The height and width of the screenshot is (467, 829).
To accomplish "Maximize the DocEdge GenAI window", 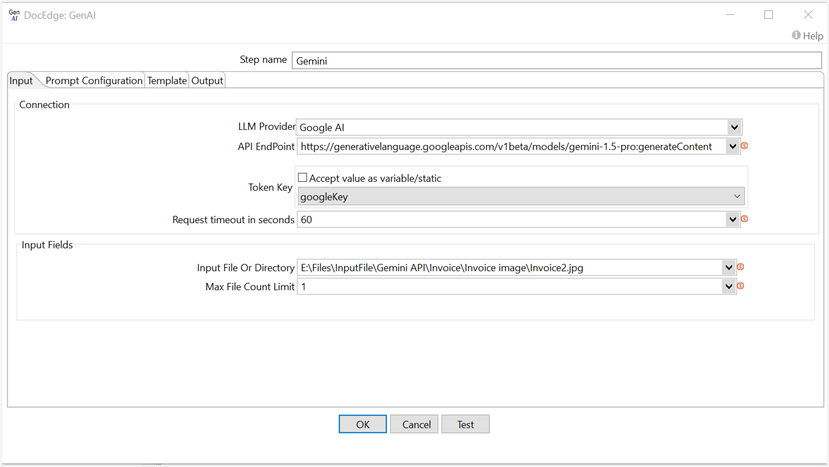I will pos(768,15).
